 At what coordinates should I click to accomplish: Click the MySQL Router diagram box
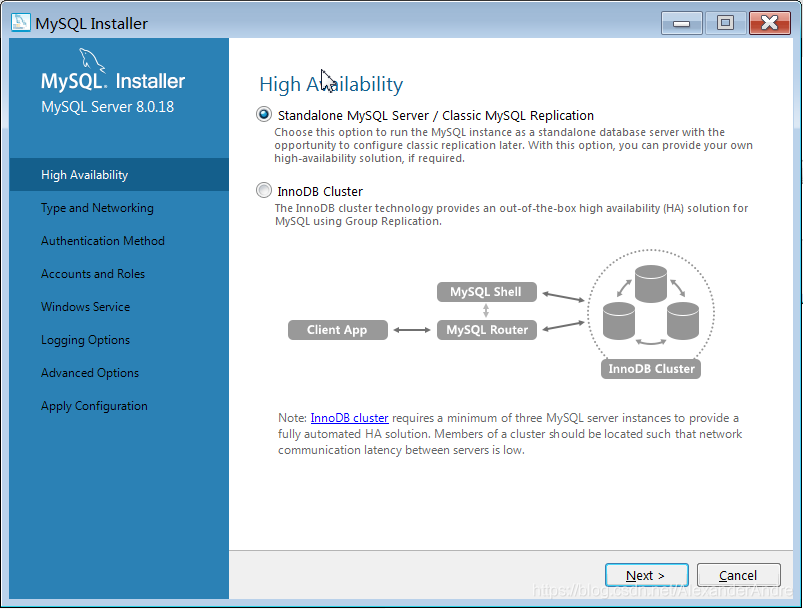[x=487, y=330]
